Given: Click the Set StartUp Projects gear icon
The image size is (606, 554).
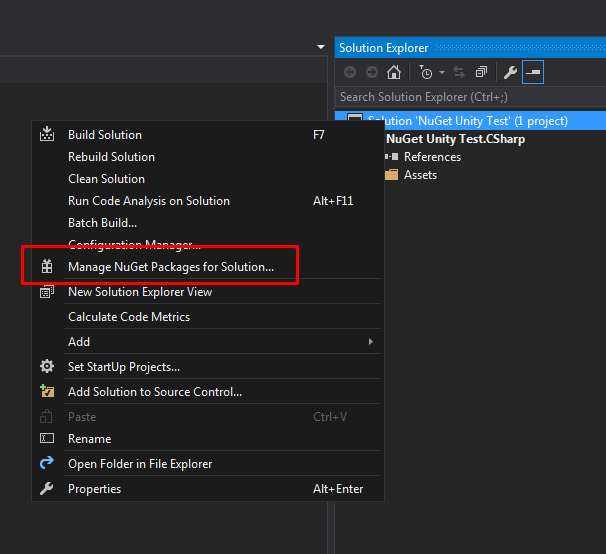Looking at the screenshot, I should [47, 366].
